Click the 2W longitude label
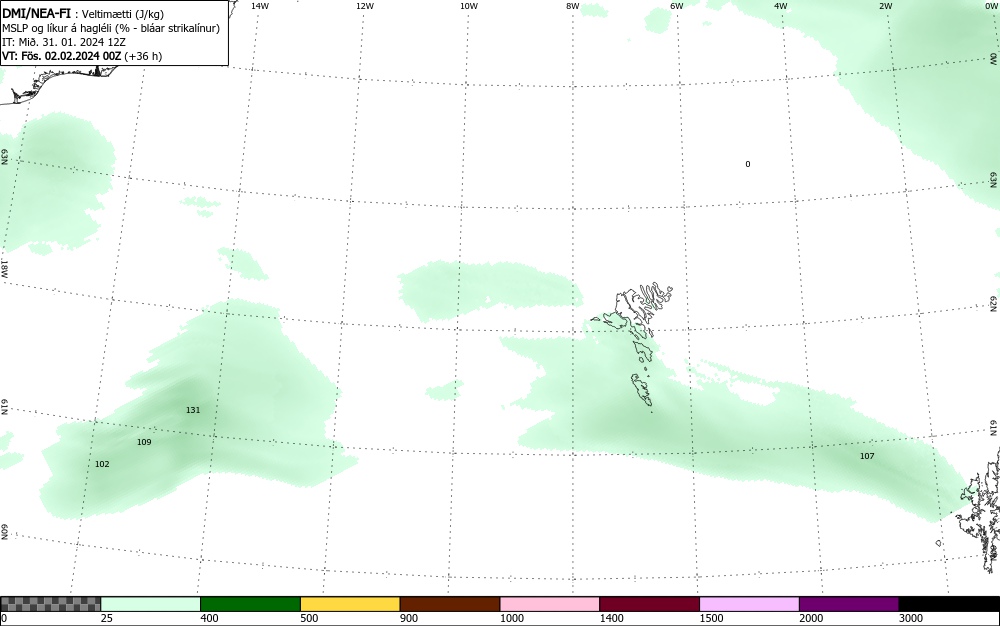The image size is (1000, 626). (885, 6)
